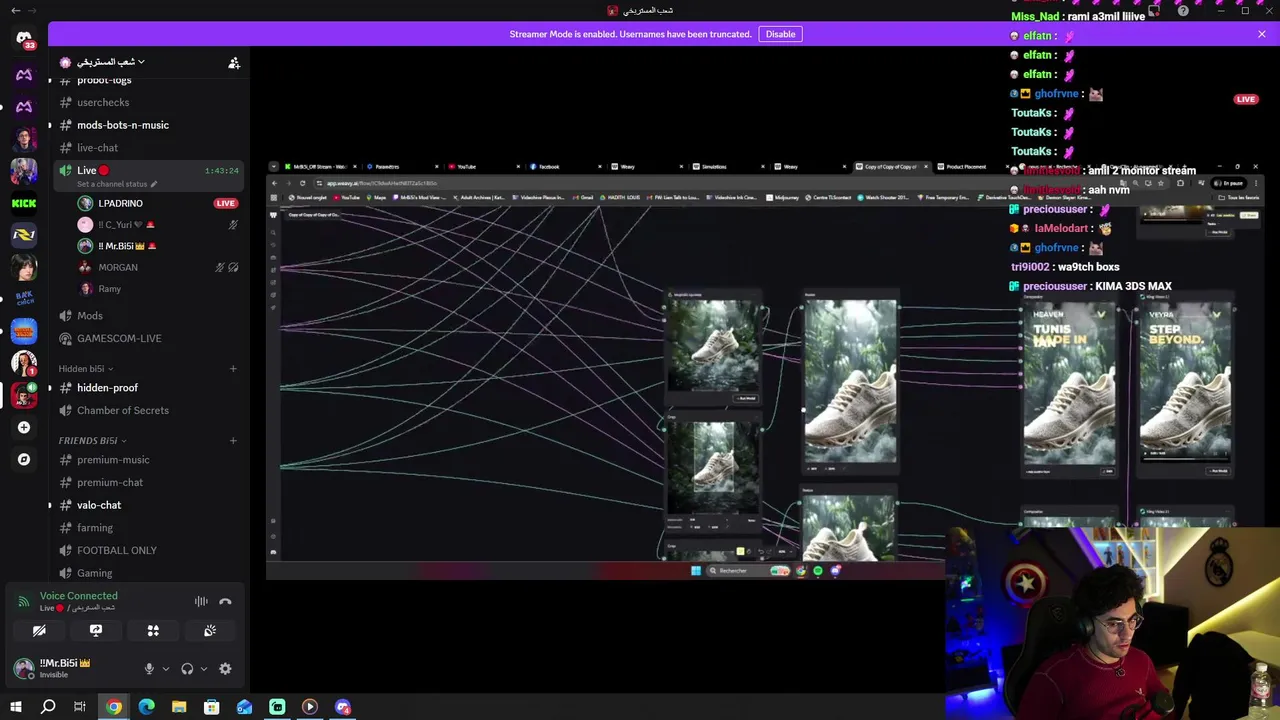
Task: Click the LIVE badge next to LPADRINO
Action: point(225,203)
